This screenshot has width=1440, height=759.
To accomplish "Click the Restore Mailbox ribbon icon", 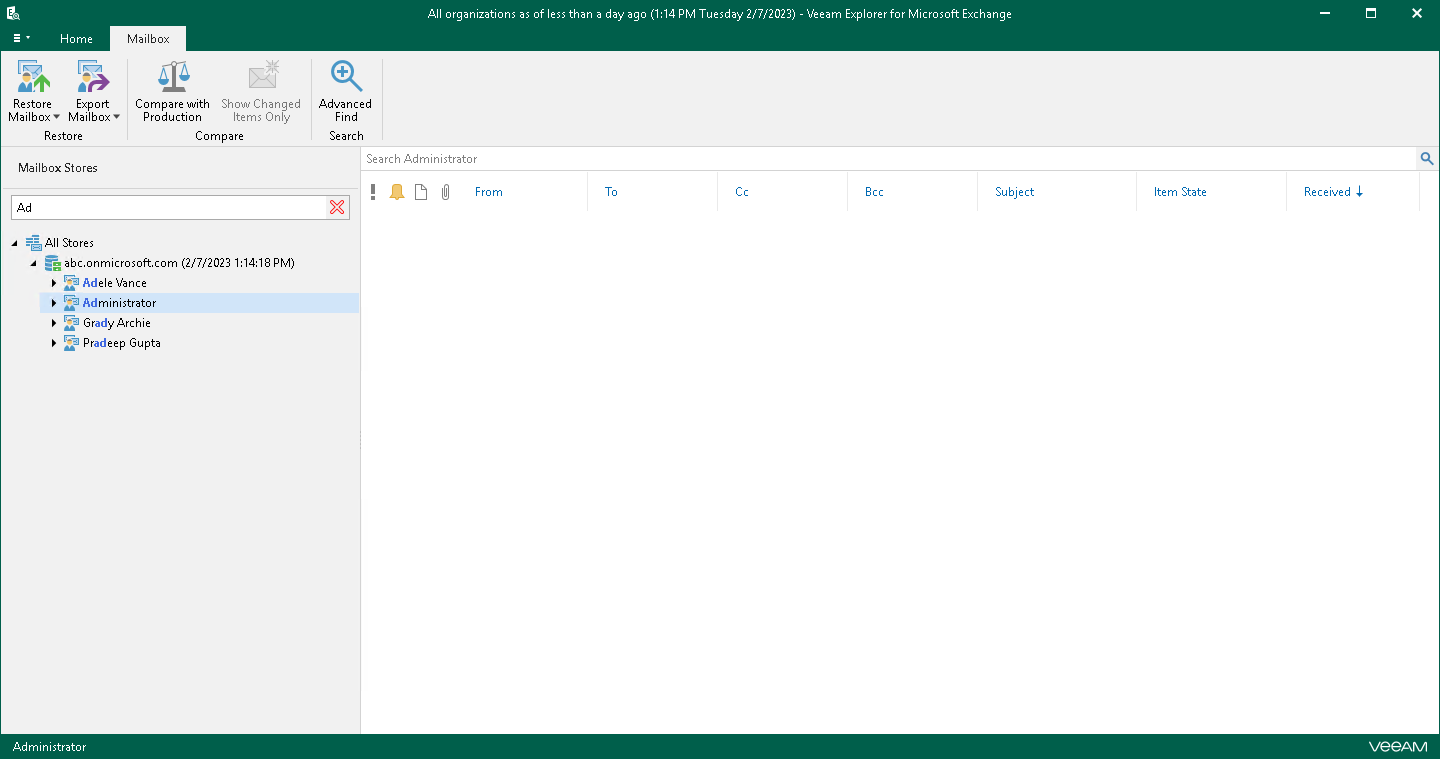I will [33, 76].
